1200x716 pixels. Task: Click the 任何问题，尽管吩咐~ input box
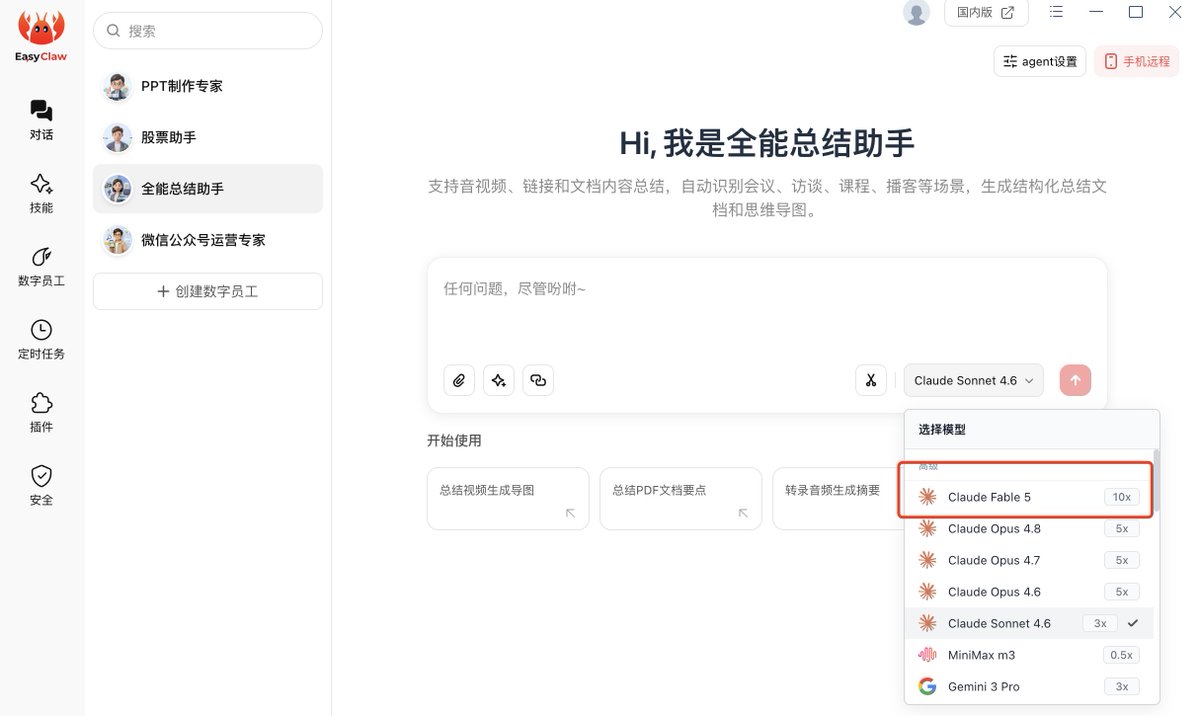767,310
